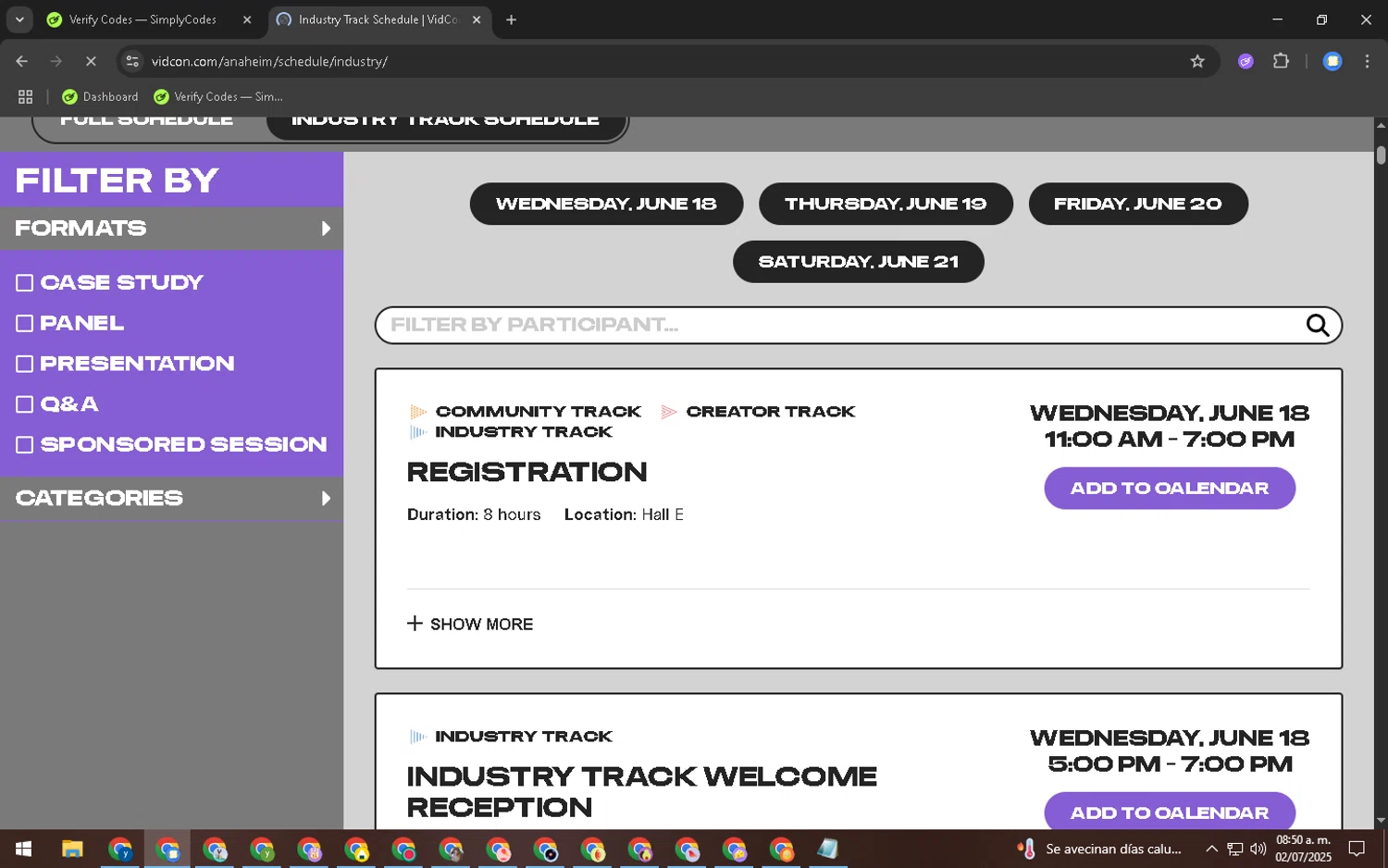Open the notepad app in taskbar
The width and height of the screenshot is (1388, 868).
[827, 849]
